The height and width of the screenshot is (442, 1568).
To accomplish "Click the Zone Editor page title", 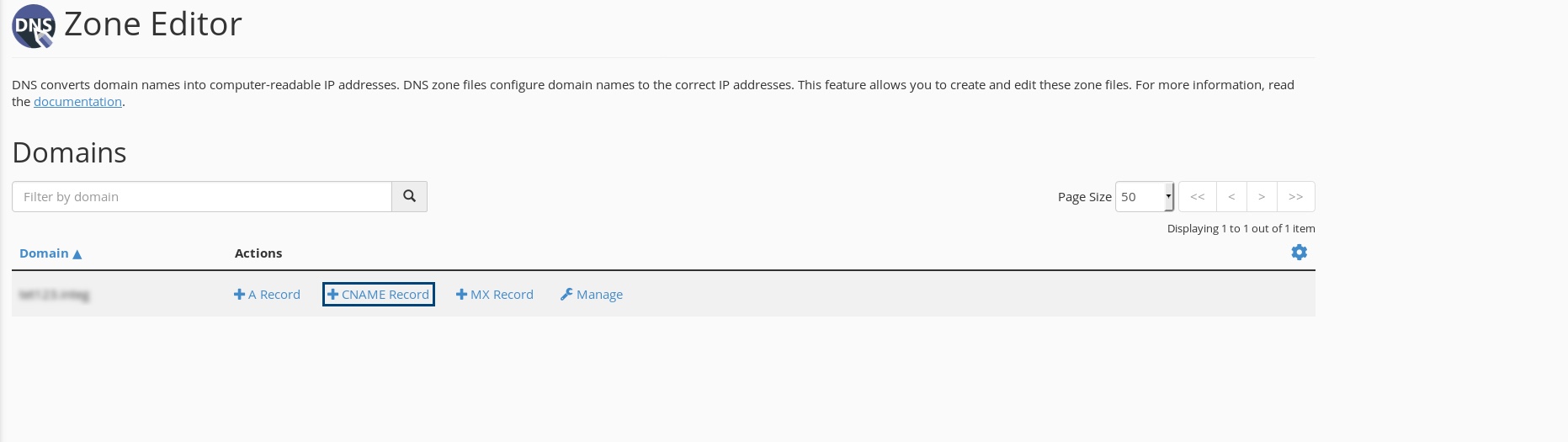I will pyautogui.click(x=152, y=24).
